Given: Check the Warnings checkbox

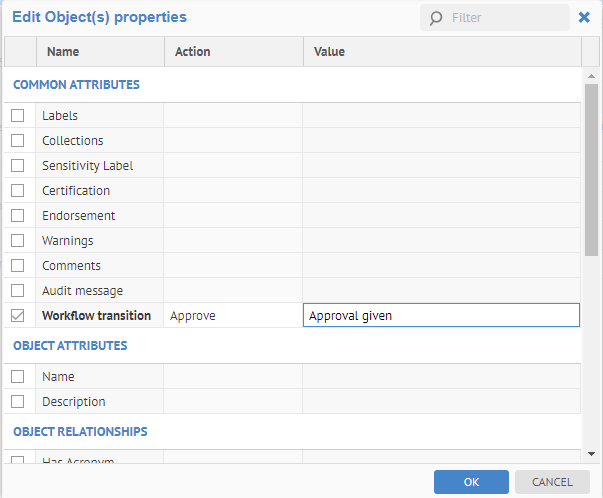Looking at the screenshot, I should tap(18, 241).
